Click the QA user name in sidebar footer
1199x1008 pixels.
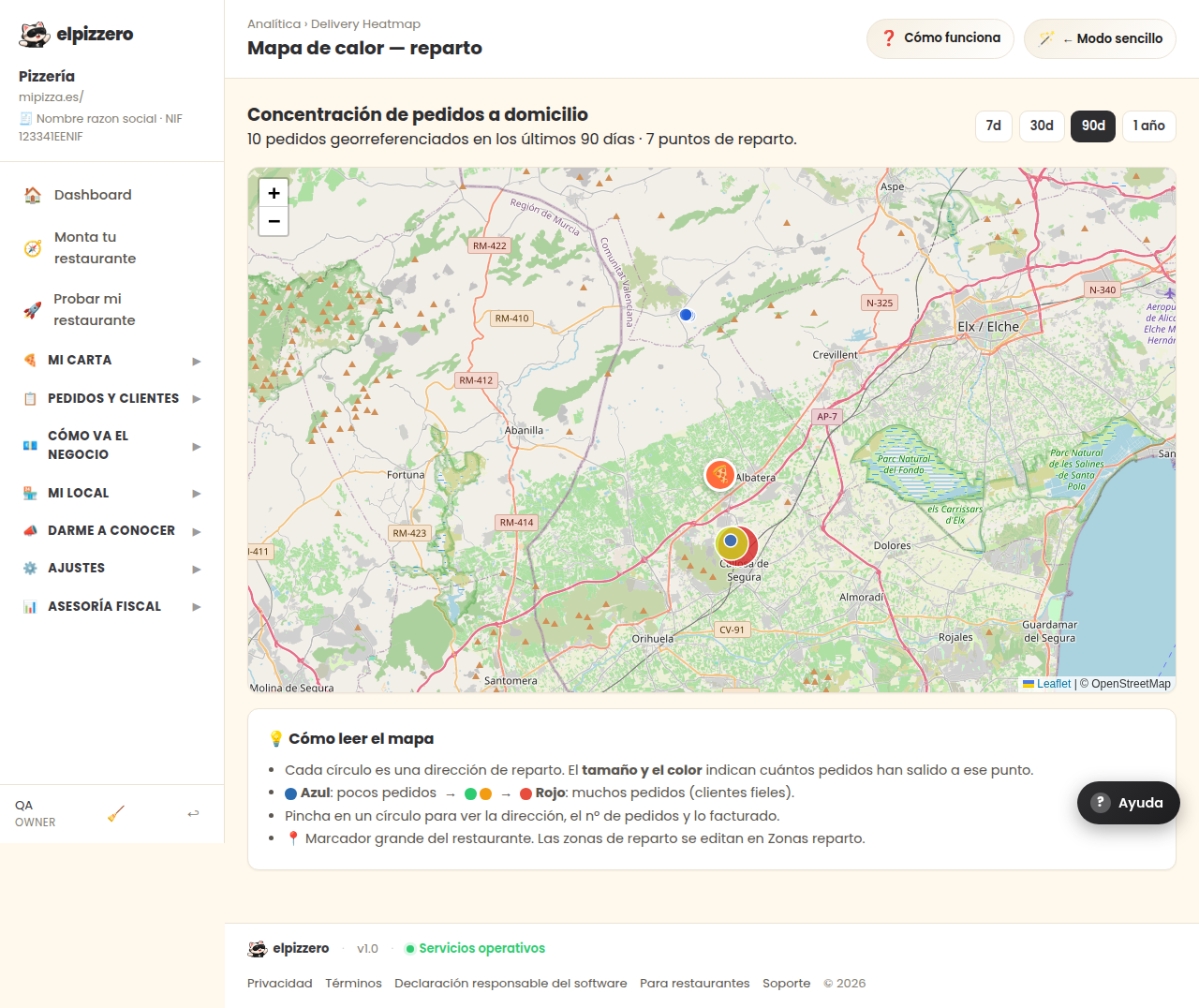[x=23, y=806]
